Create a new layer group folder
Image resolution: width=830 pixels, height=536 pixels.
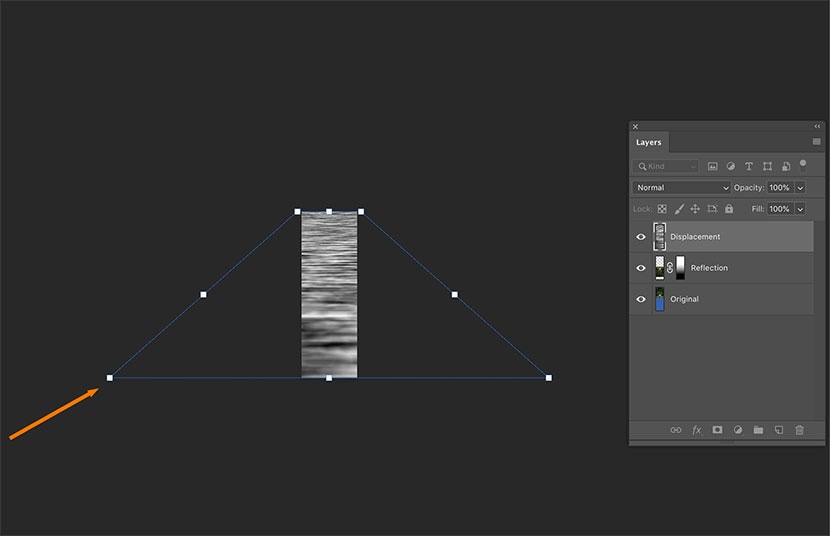click(758, 430)
